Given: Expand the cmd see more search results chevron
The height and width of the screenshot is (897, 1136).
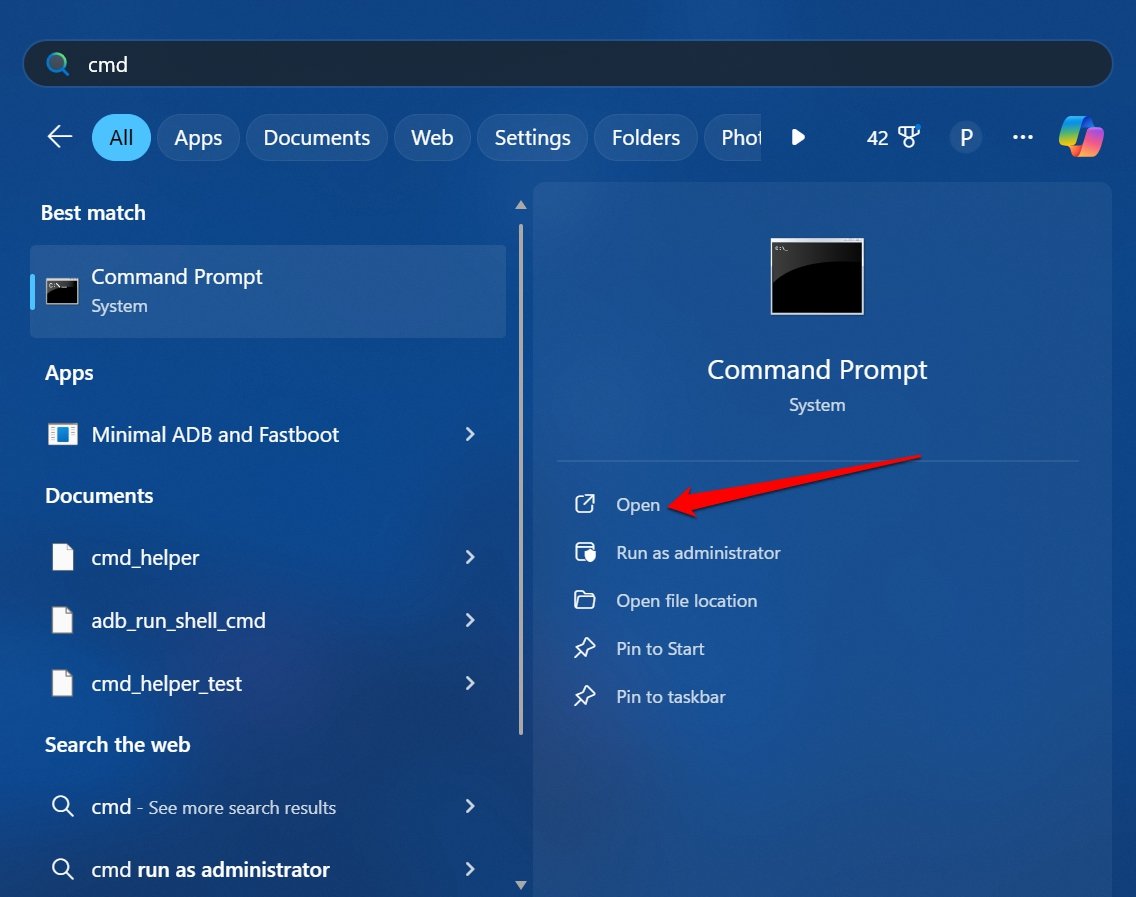Looking at the screenshot, I should click(469, 806).
